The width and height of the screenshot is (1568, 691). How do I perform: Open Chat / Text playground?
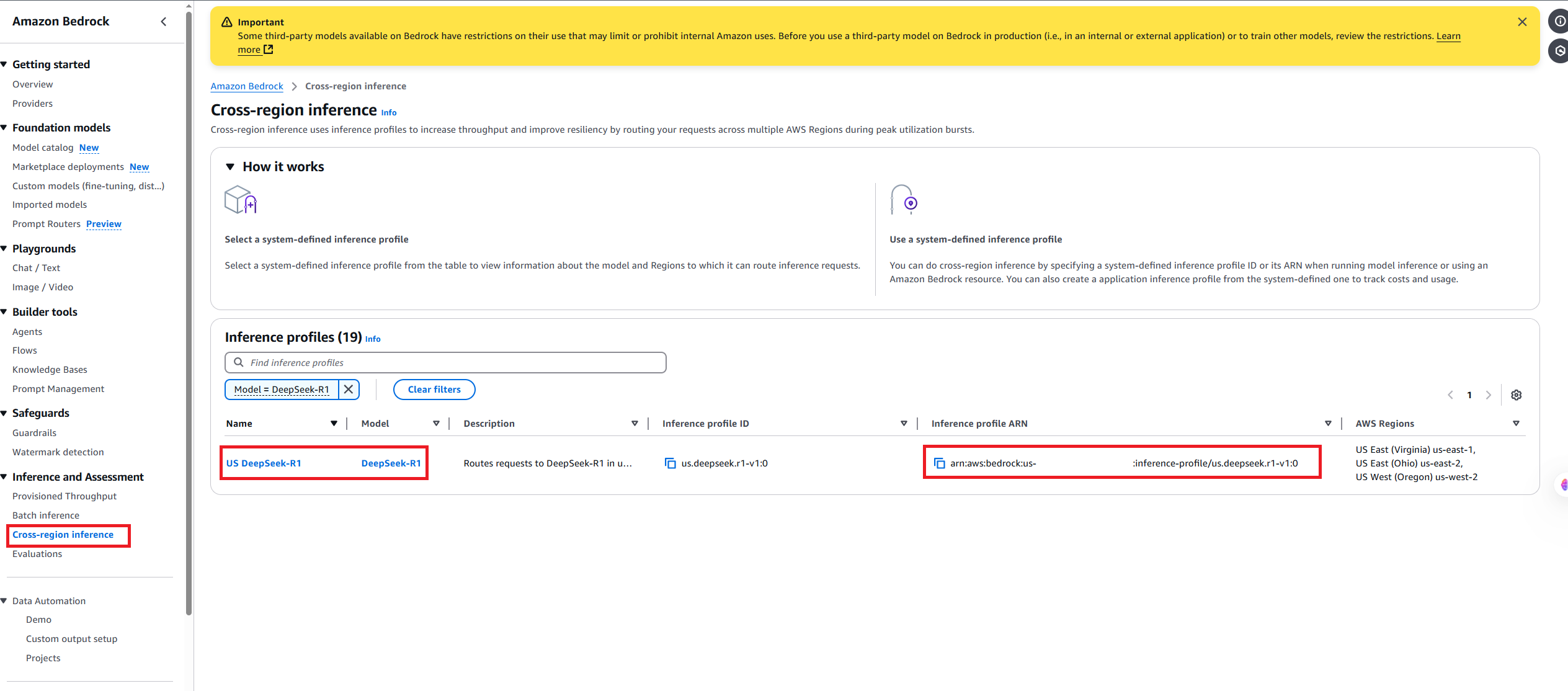36,268
